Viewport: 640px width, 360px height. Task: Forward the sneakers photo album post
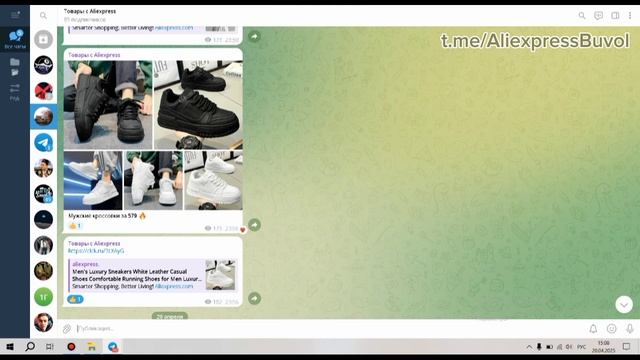[x=254, y=225]
